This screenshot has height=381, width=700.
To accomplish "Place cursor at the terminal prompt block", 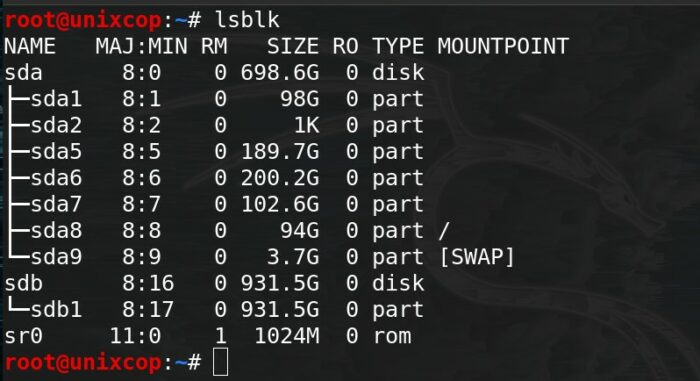I will (x=221, y=362).
